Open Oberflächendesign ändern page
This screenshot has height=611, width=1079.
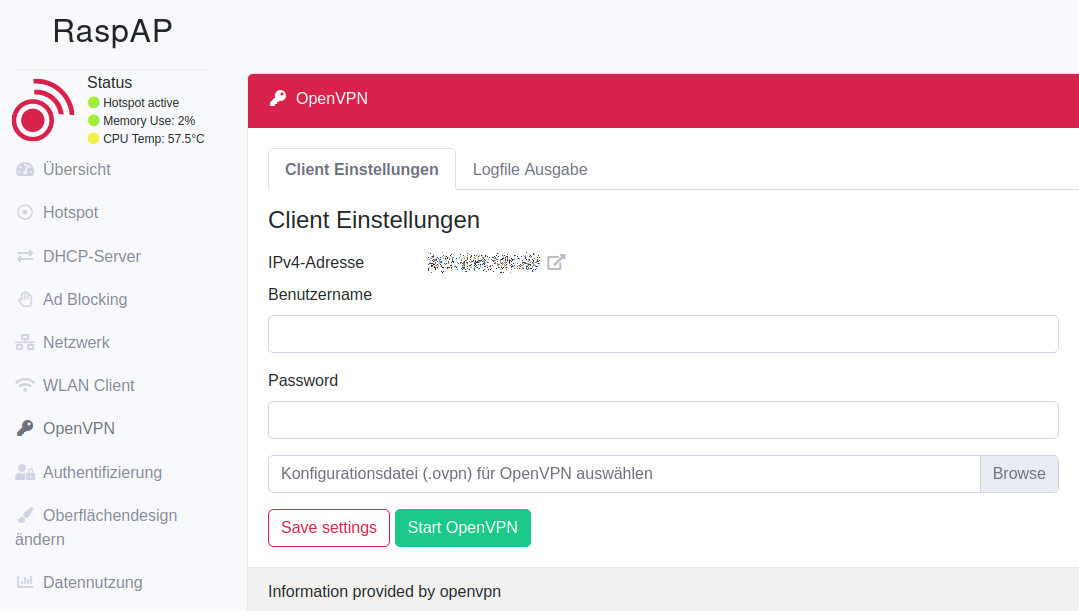tap(96, 527)
